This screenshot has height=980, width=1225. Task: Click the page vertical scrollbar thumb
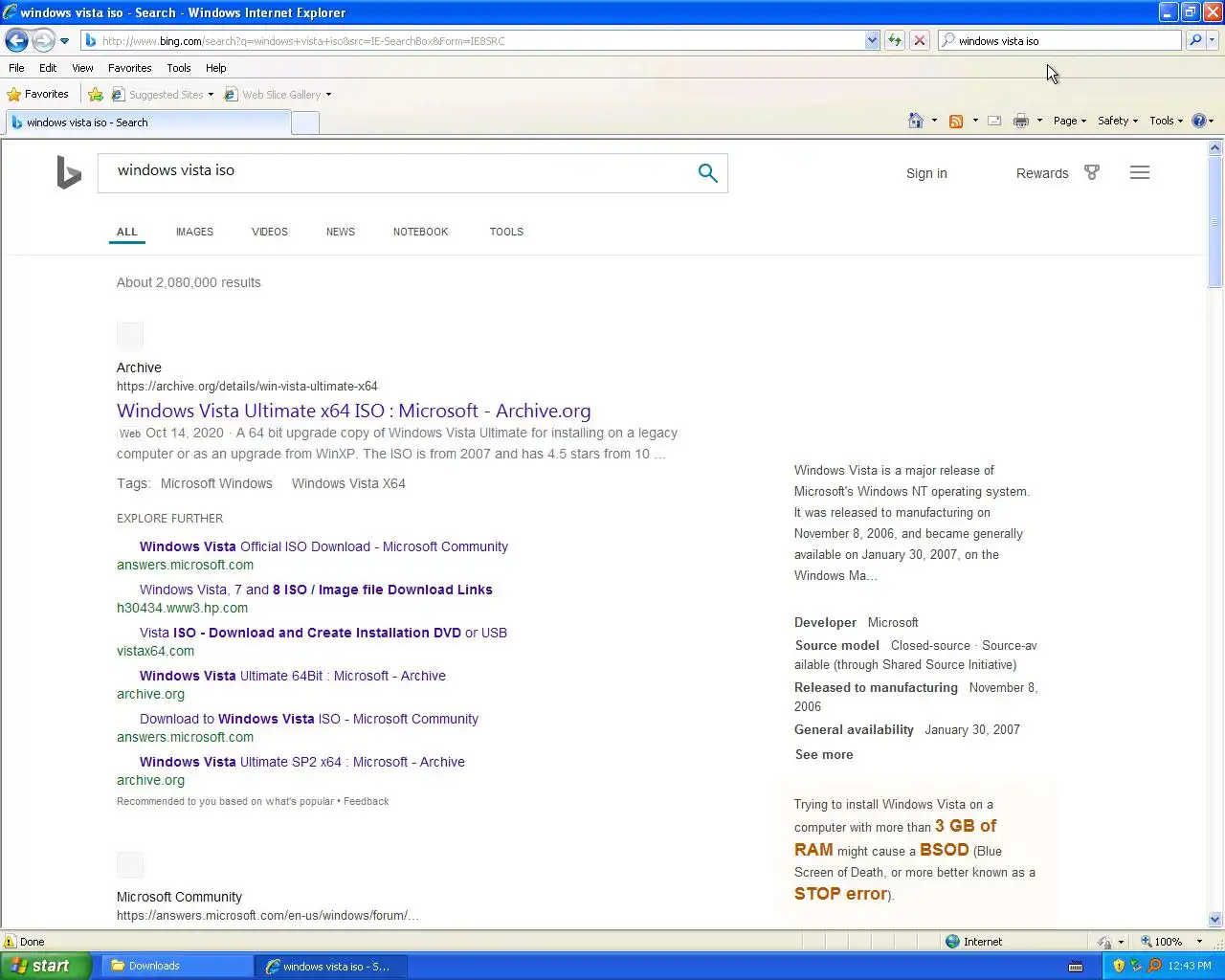[x=1215, y=222]
